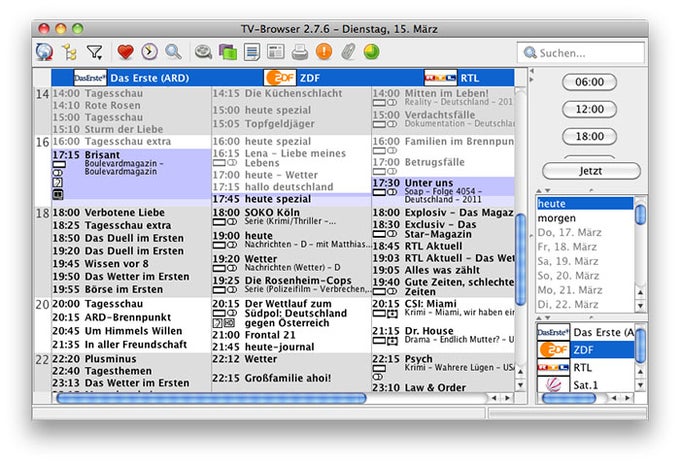Click the date list vertical scrollbar thumb
This screenshot has width=680, height=464.
[640, 214]
